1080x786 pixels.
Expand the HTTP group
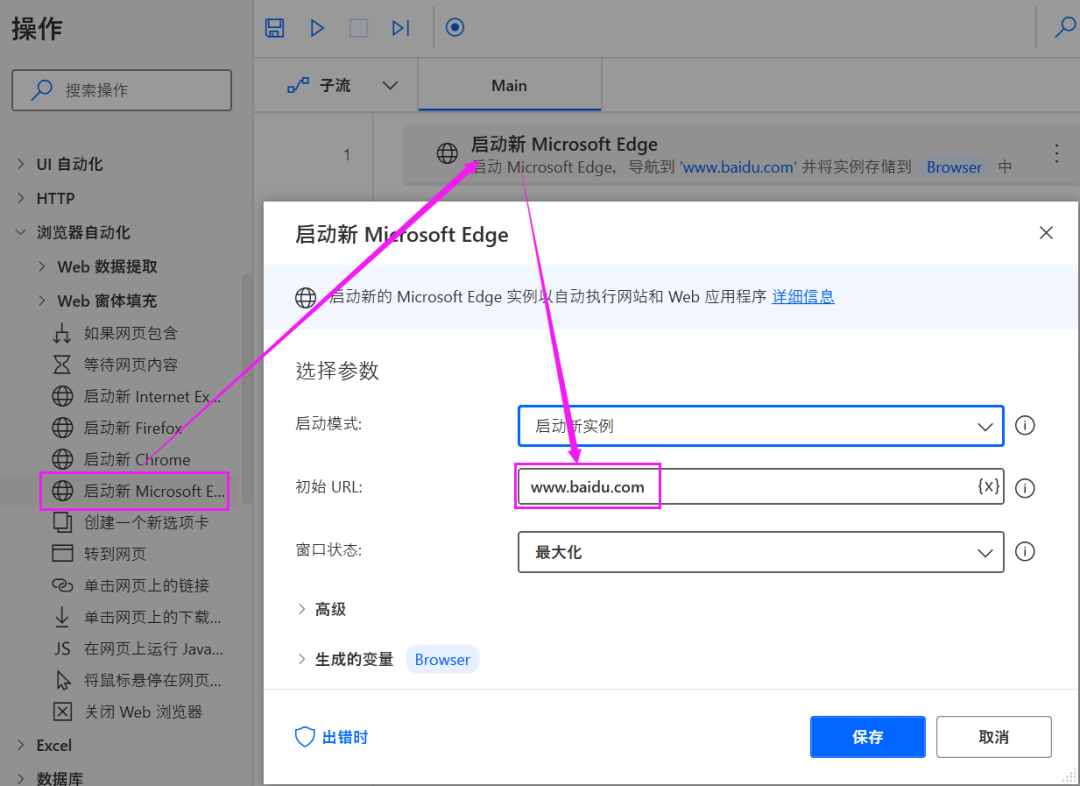(21, 198)
